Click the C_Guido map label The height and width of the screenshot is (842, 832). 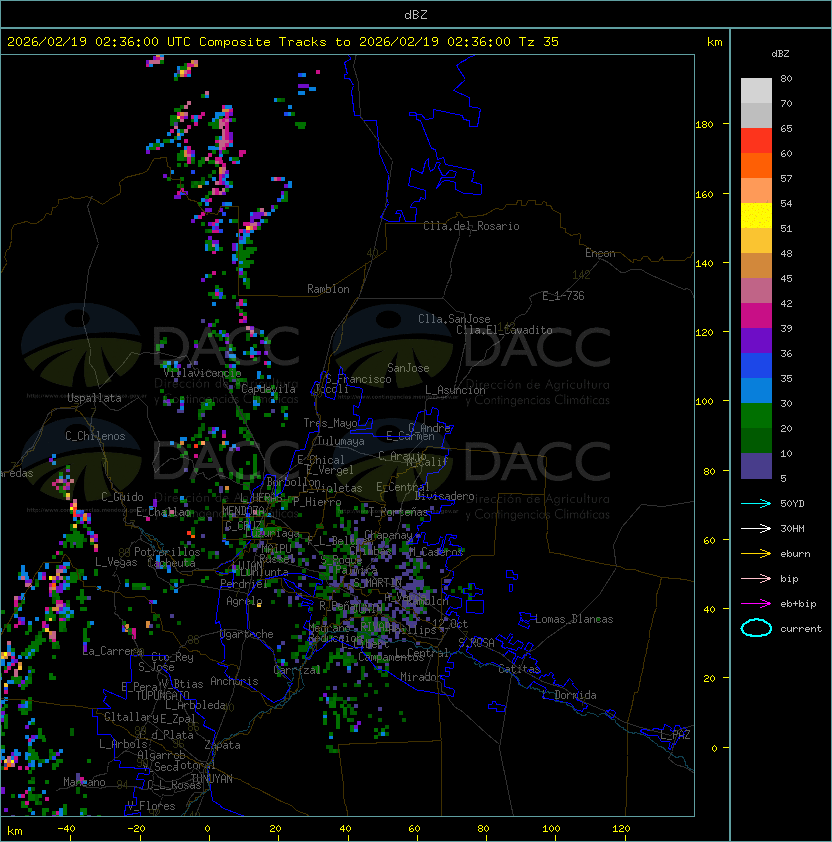[x=122, y=497]
